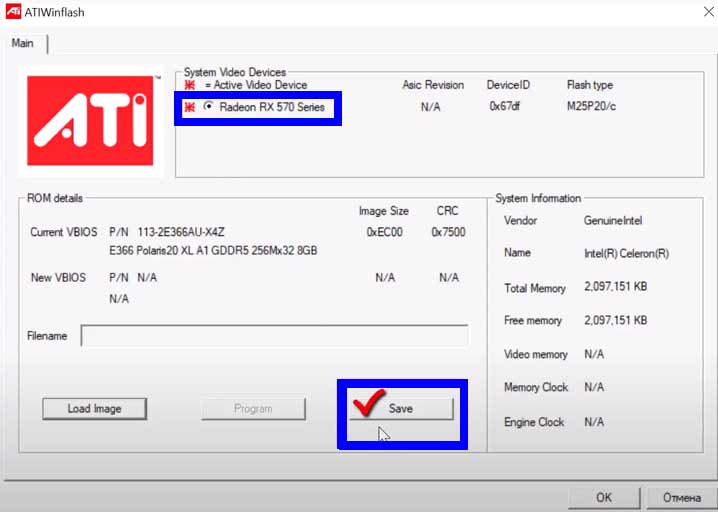Click the Video memory label

[536, 354]
